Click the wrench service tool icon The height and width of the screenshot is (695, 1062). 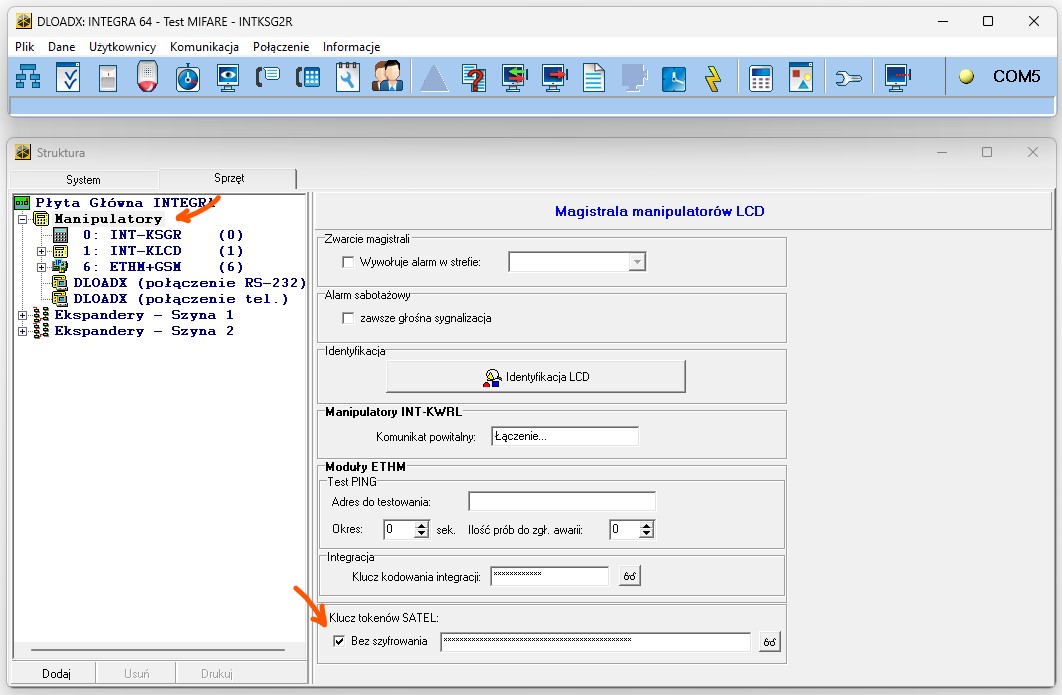(848, 77)
